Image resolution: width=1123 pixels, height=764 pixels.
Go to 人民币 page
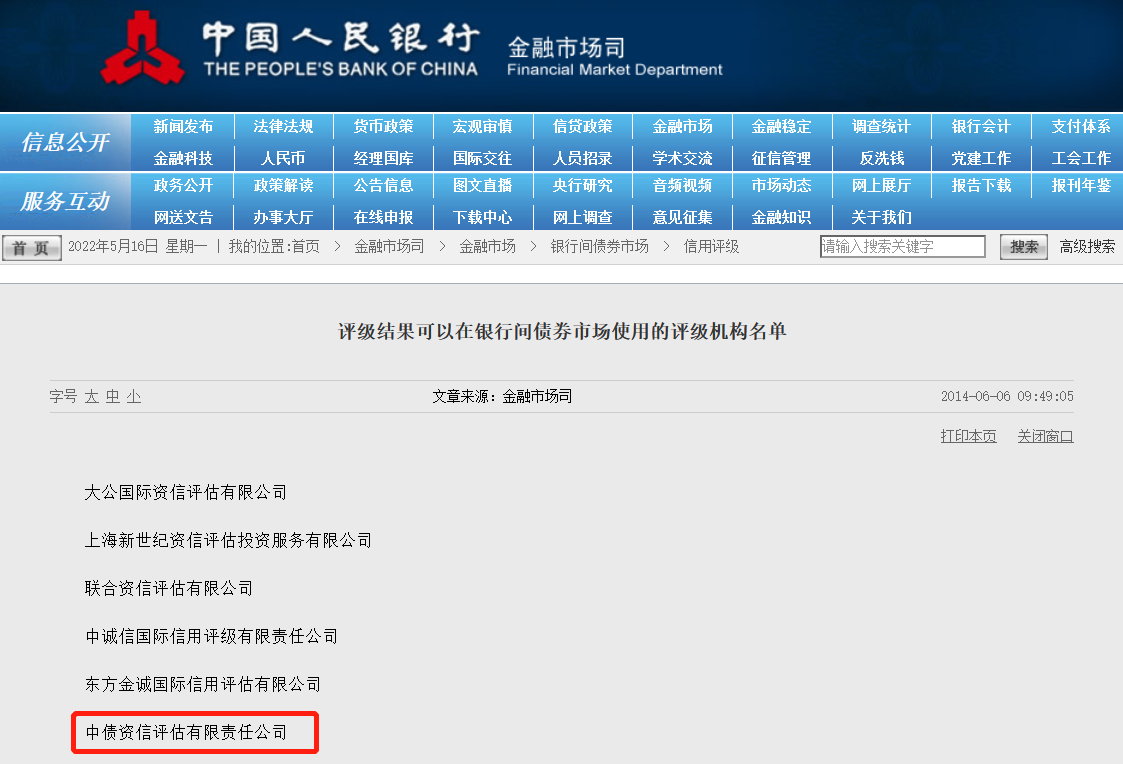284,158
